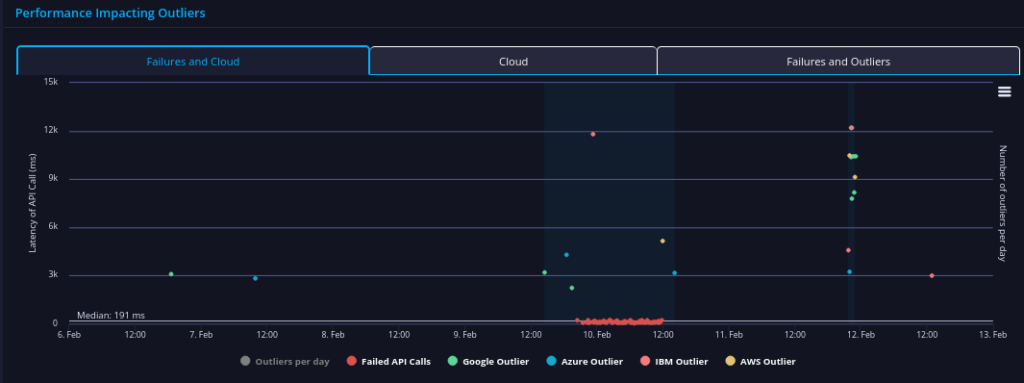
Task: Select the IBM outlier point near 13 Feb
Action: point(932,276)
